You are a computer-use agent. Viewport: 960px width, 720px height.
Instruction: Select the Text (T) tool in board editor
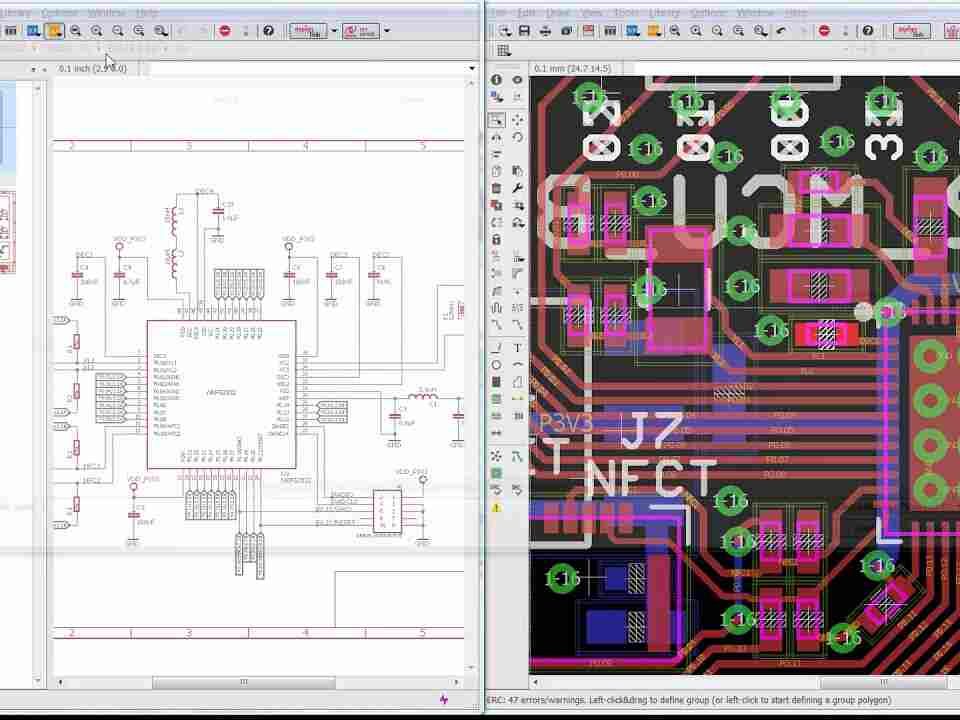click(517, 348)
